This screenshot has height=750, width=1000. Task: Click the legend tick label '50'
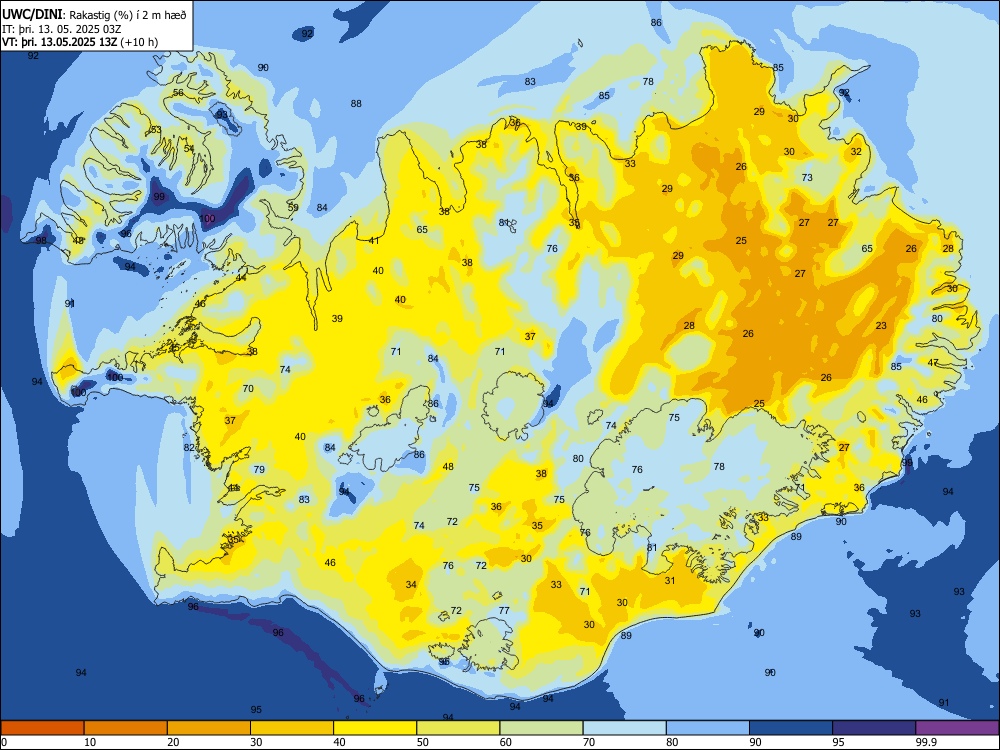click(423, 742)
